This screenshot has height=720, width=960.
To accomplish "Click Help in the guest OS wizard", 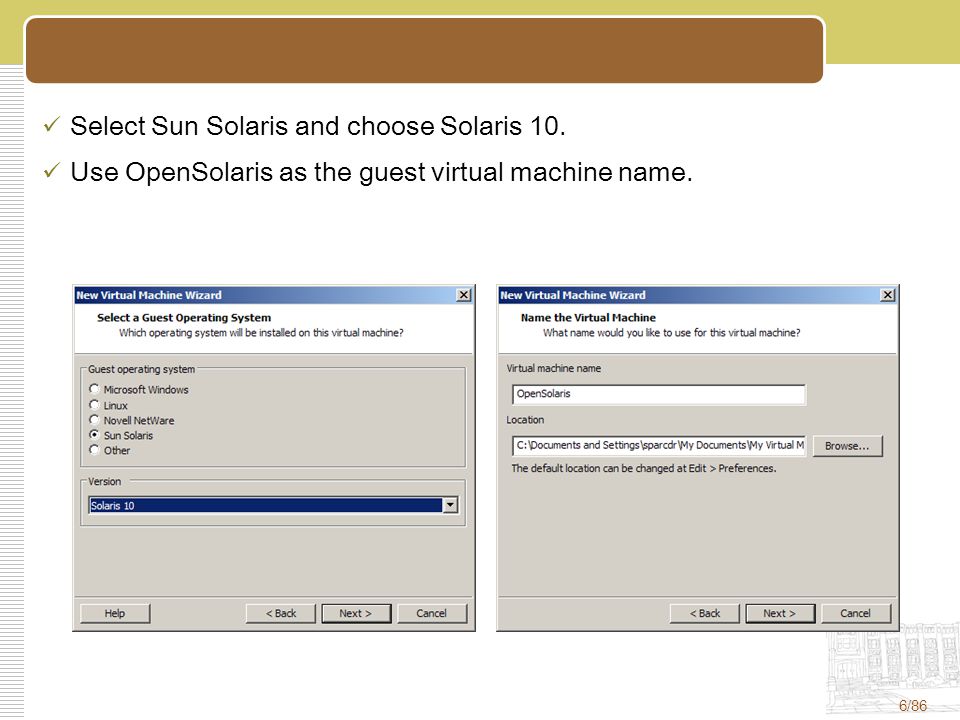I will click(114, 613).
